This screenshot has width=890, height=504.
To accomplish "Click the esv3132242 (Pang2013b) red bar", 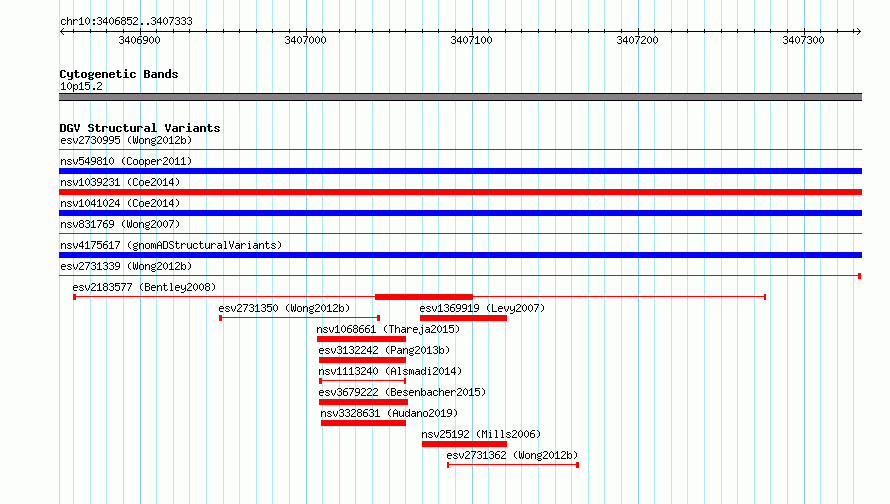I will [x=362, y=360].
